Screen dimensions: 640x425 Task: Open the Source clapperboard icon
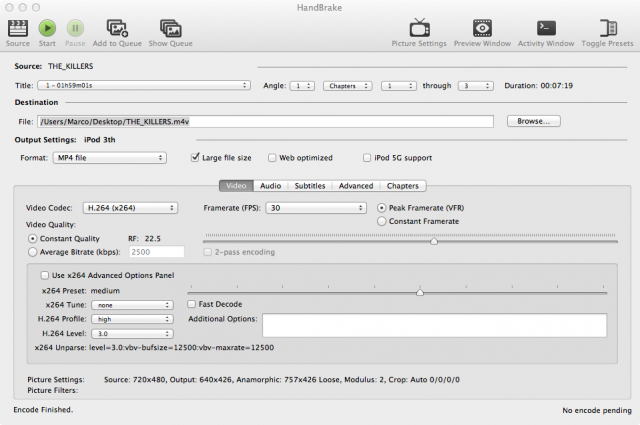pos(18,29)
